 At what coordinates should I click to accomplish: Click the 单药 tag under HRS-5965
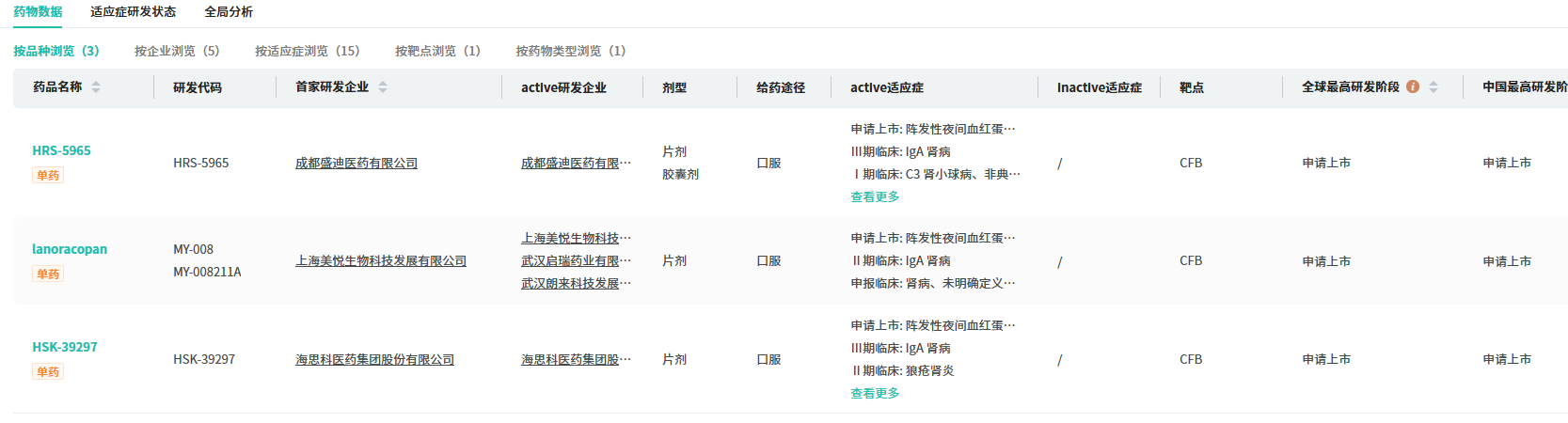click(48, 176)
